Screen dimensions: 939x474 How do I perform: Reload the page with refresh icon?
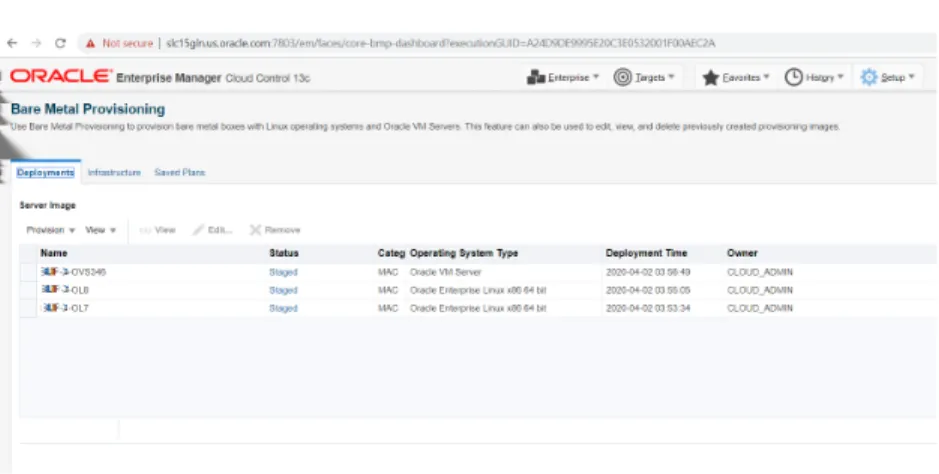click(60, 43)
